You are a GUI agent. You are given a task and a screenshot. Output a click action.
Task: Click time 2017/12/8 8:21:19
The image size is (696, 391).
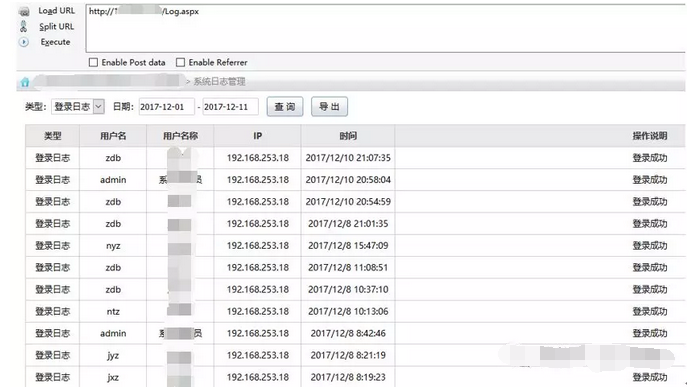coord(348,355)
